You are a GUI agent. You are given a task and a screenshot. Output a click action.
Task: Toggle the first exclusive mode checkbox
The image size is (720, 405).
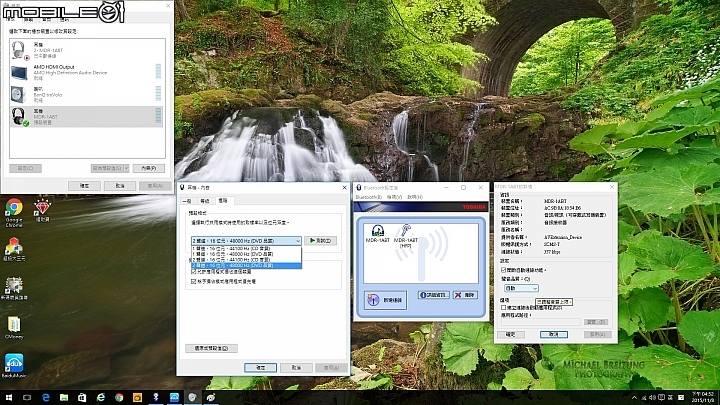(x=193, y=272)
